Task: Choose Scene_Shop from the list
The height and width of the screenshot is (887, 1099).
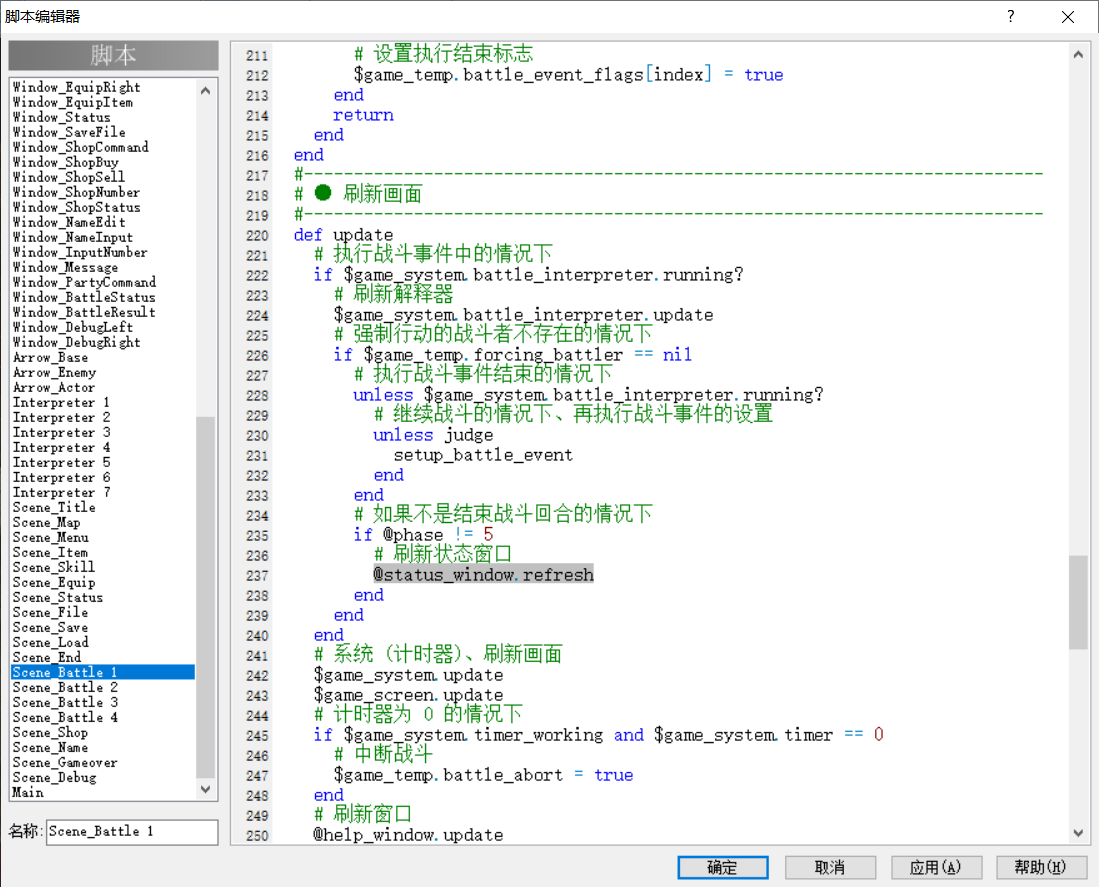Action: [103, 733]
